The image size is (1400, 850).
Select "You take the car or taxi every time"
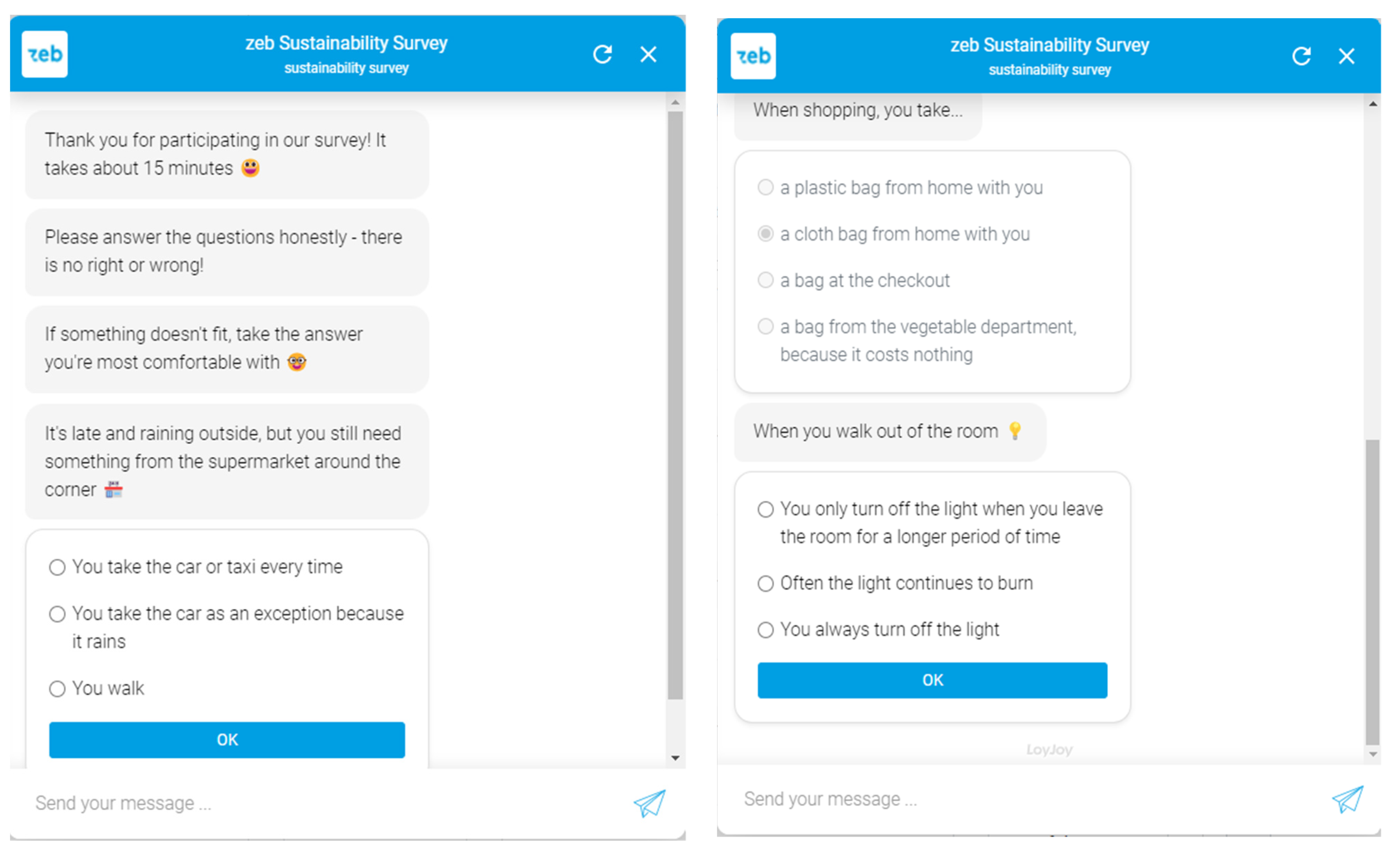pyautogui.click(x=57, y=567)
